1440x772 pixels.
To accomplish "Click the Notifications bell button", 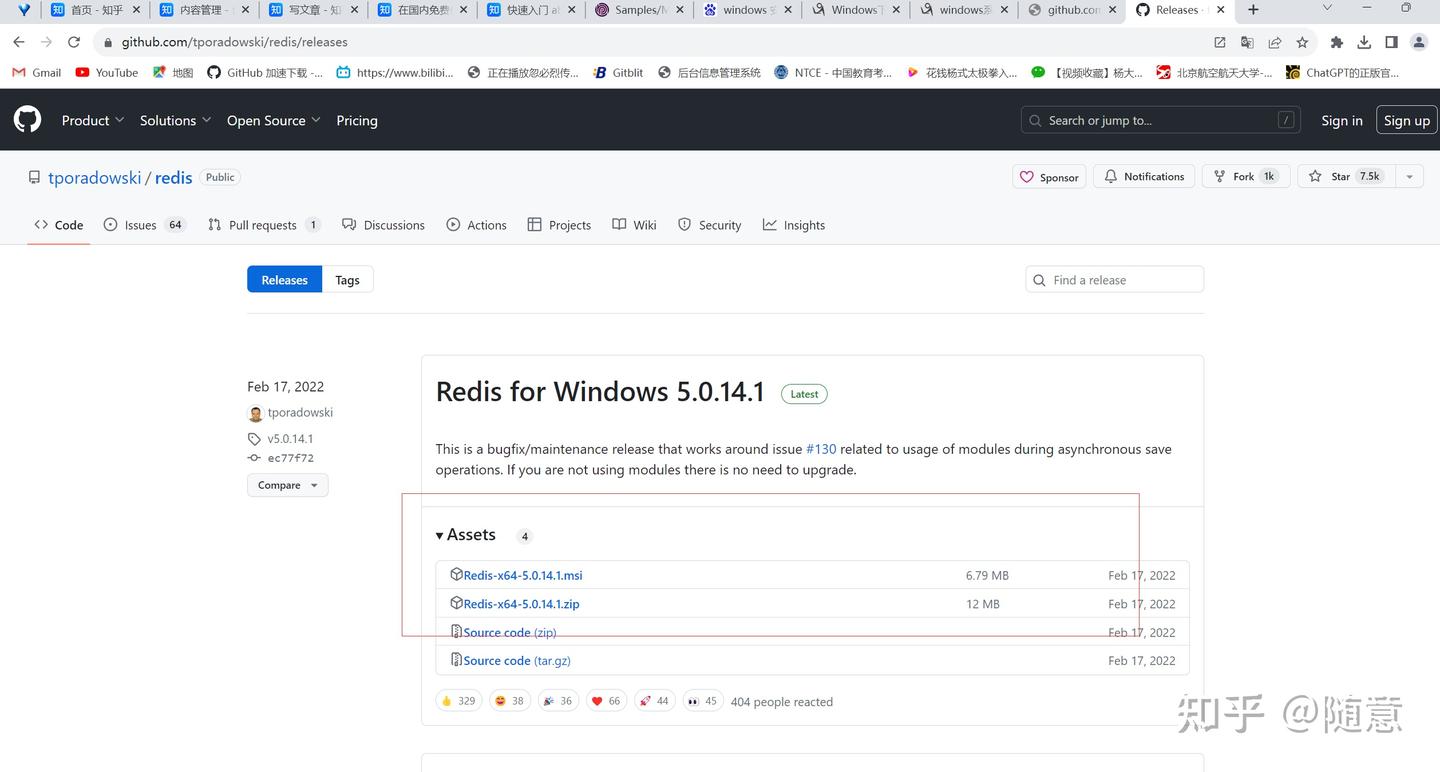I will pyautogui.click(x=1144, y=176).
